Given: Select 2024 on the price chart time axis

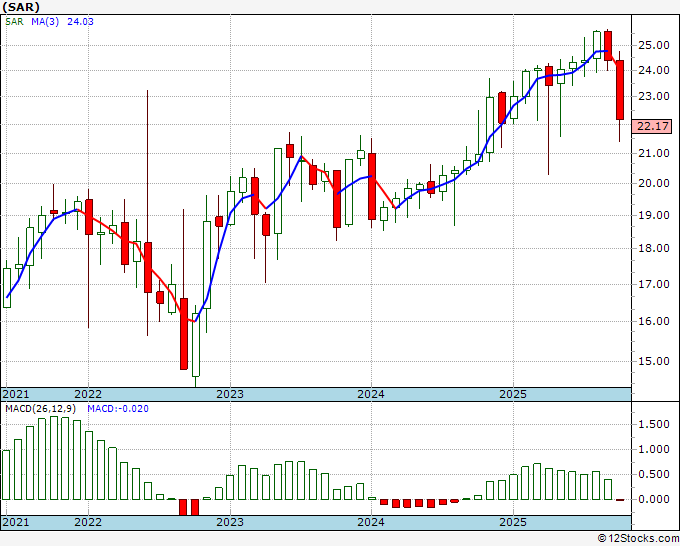Looking at the screenshot, I should (x=371, y=394).
